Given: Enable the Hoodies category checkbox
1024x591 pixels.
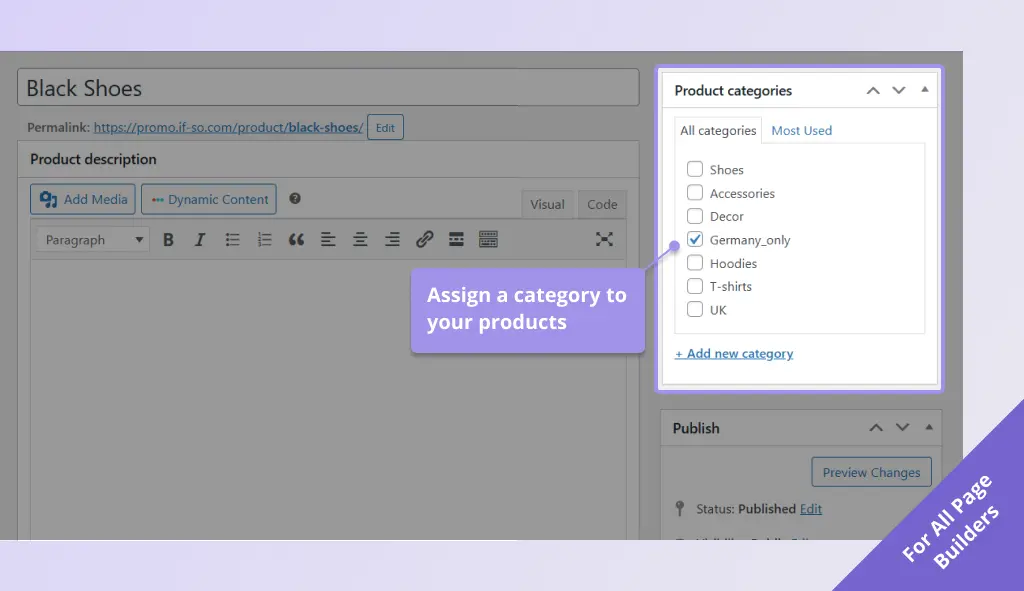Looking at the screenshot, I should pos(695,263).
